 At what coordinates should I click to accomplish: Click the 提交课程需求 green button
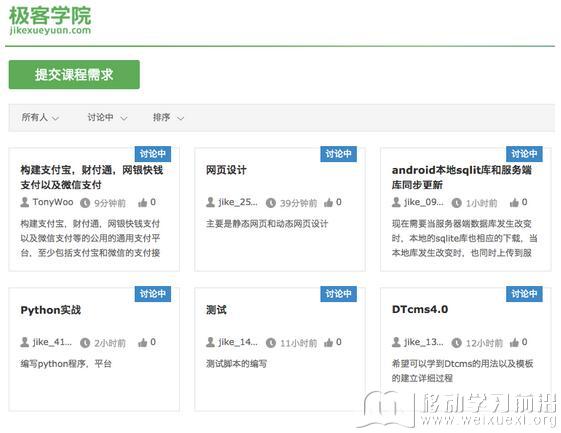point(74,74)
